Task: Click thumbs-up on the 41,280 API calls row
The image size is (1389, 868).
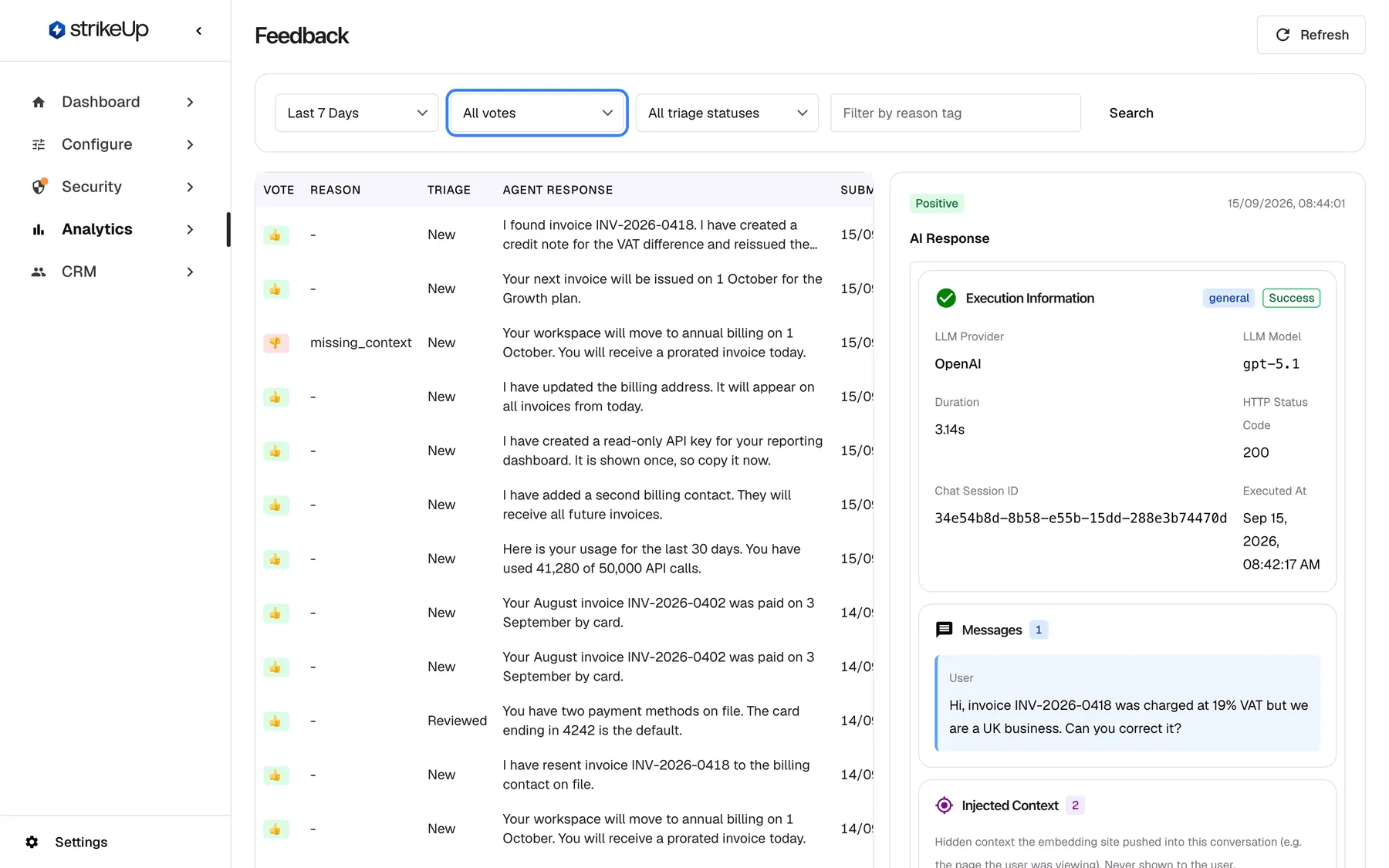Action: tap(275, 559)
